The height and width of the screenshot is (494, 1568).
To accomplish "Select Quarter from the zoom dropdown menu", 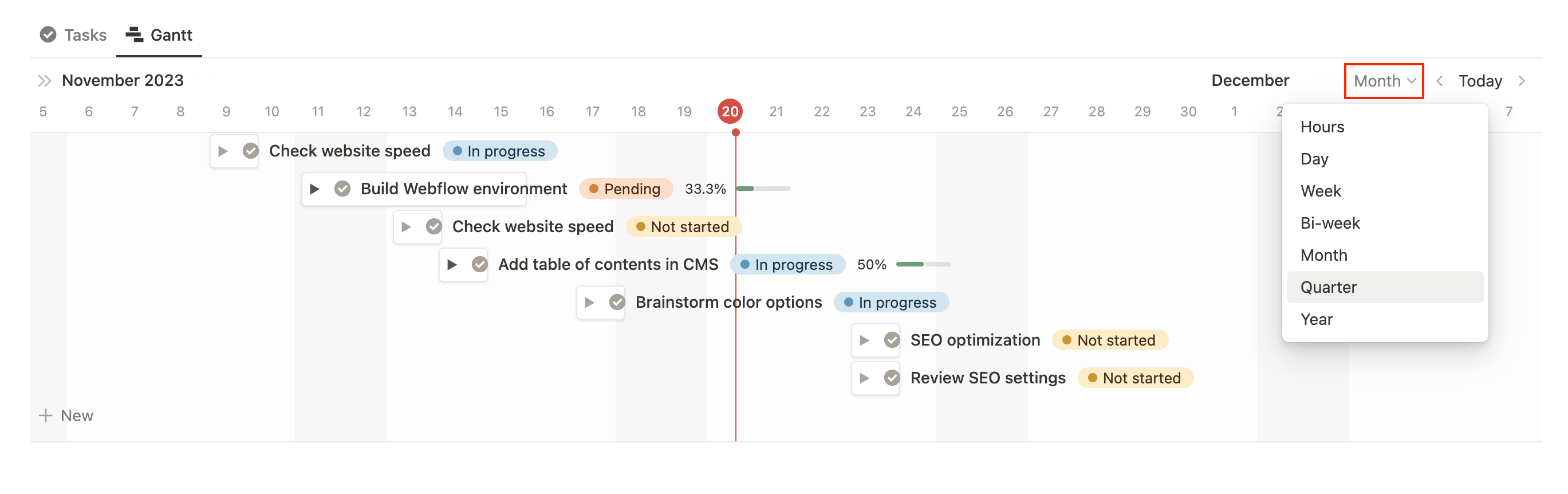I will (1329, 287).
